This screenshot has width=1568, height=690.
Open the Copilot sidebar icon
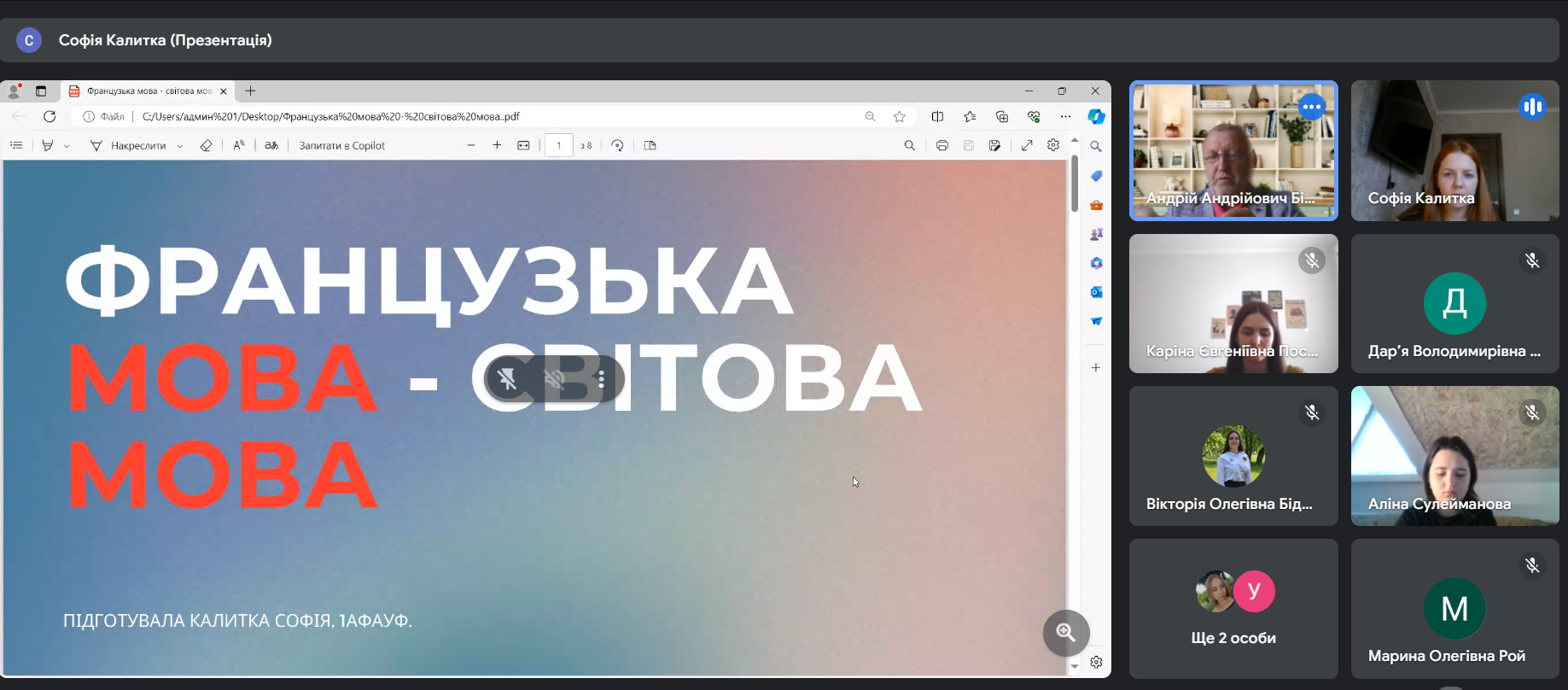1096,116
